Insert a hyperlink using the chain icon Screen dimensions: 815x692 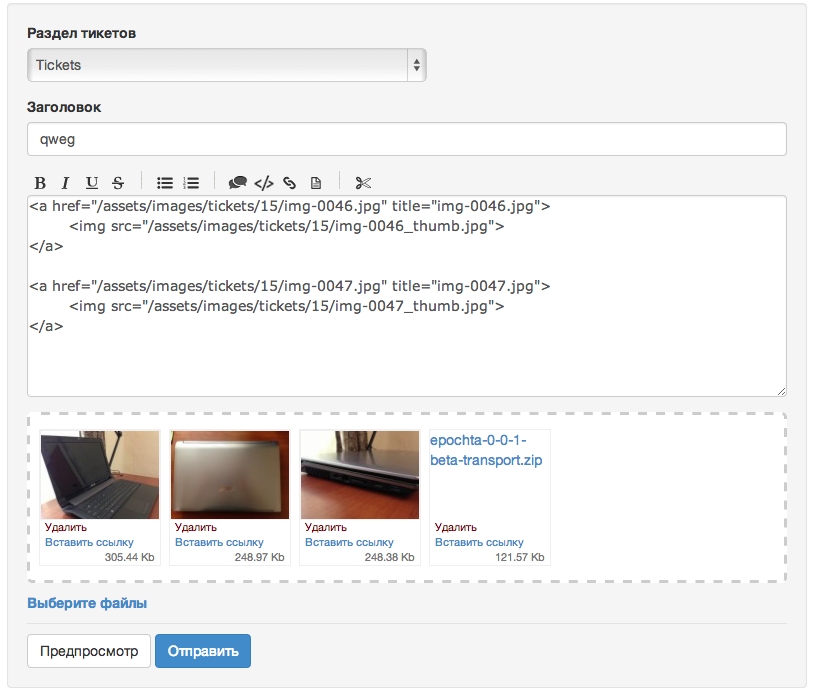pyautogui.click(x=289, y=183)
